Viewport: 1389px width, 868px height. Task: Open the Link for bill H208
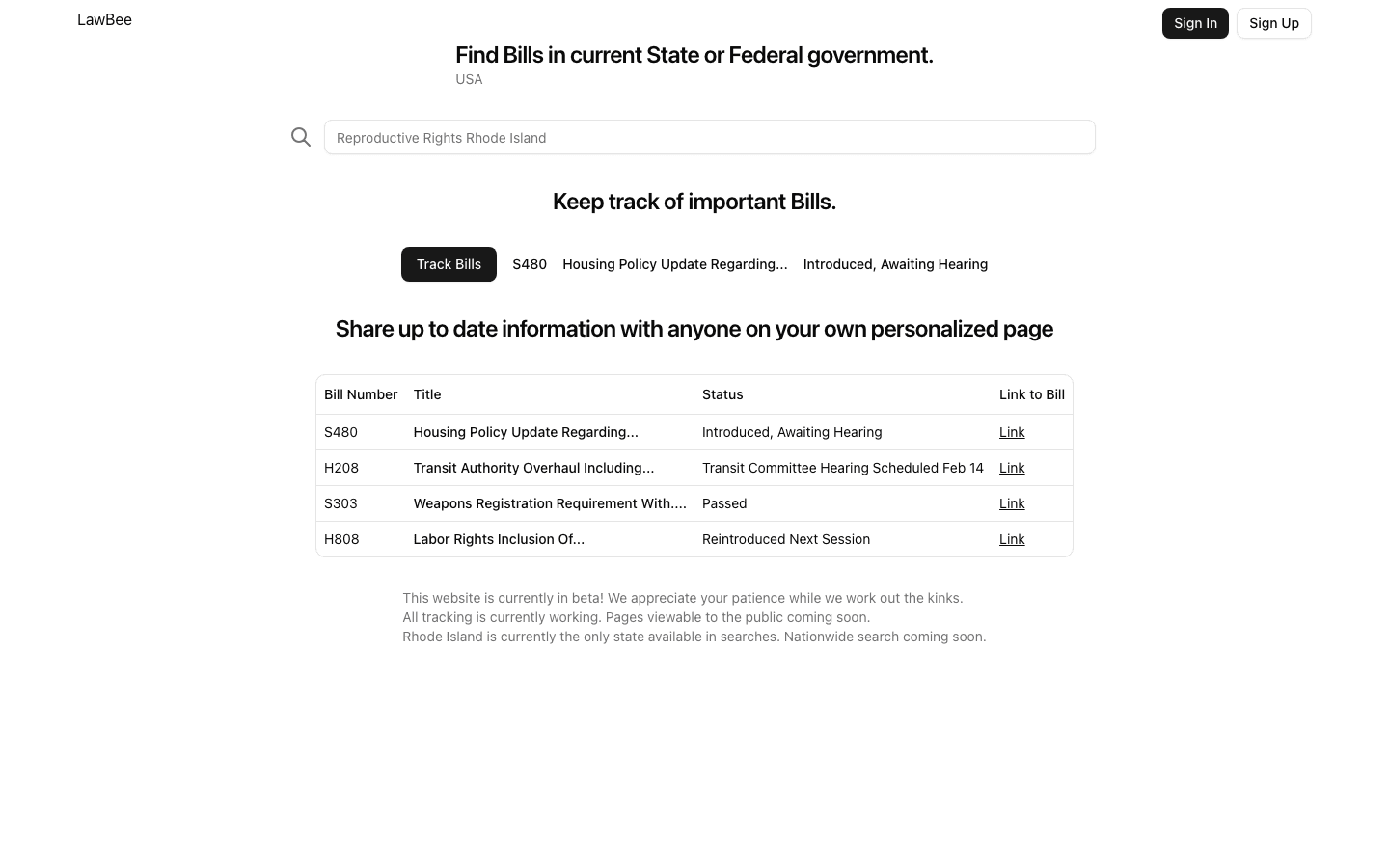point(1012,468)
